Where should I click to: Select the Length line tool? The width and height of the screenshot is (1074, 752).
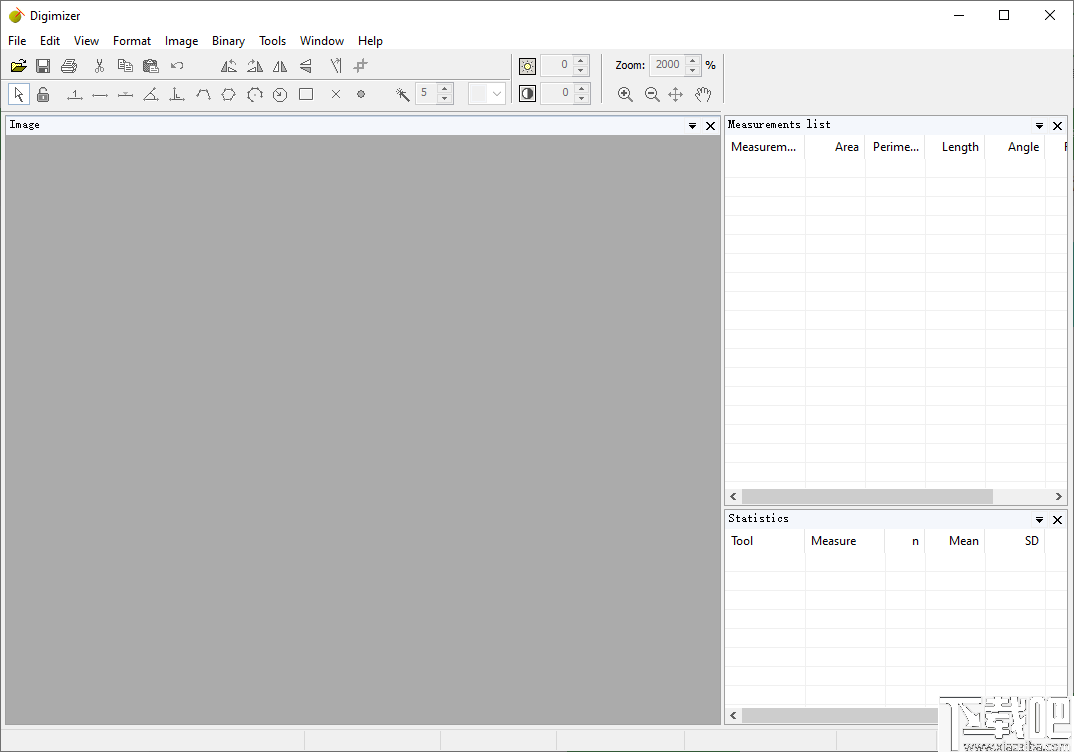coord(100,95)
